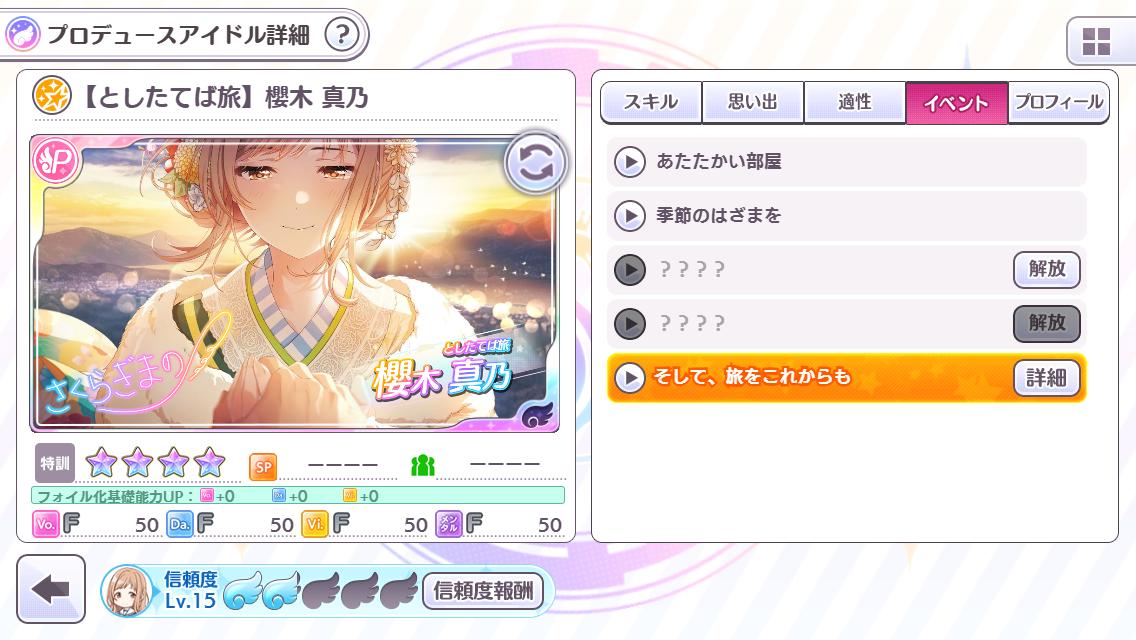Image resolution: width=1136 pixels, height=640 pixels.
Task: Click the SP skill orange icon
Action: tap(263, 467)
